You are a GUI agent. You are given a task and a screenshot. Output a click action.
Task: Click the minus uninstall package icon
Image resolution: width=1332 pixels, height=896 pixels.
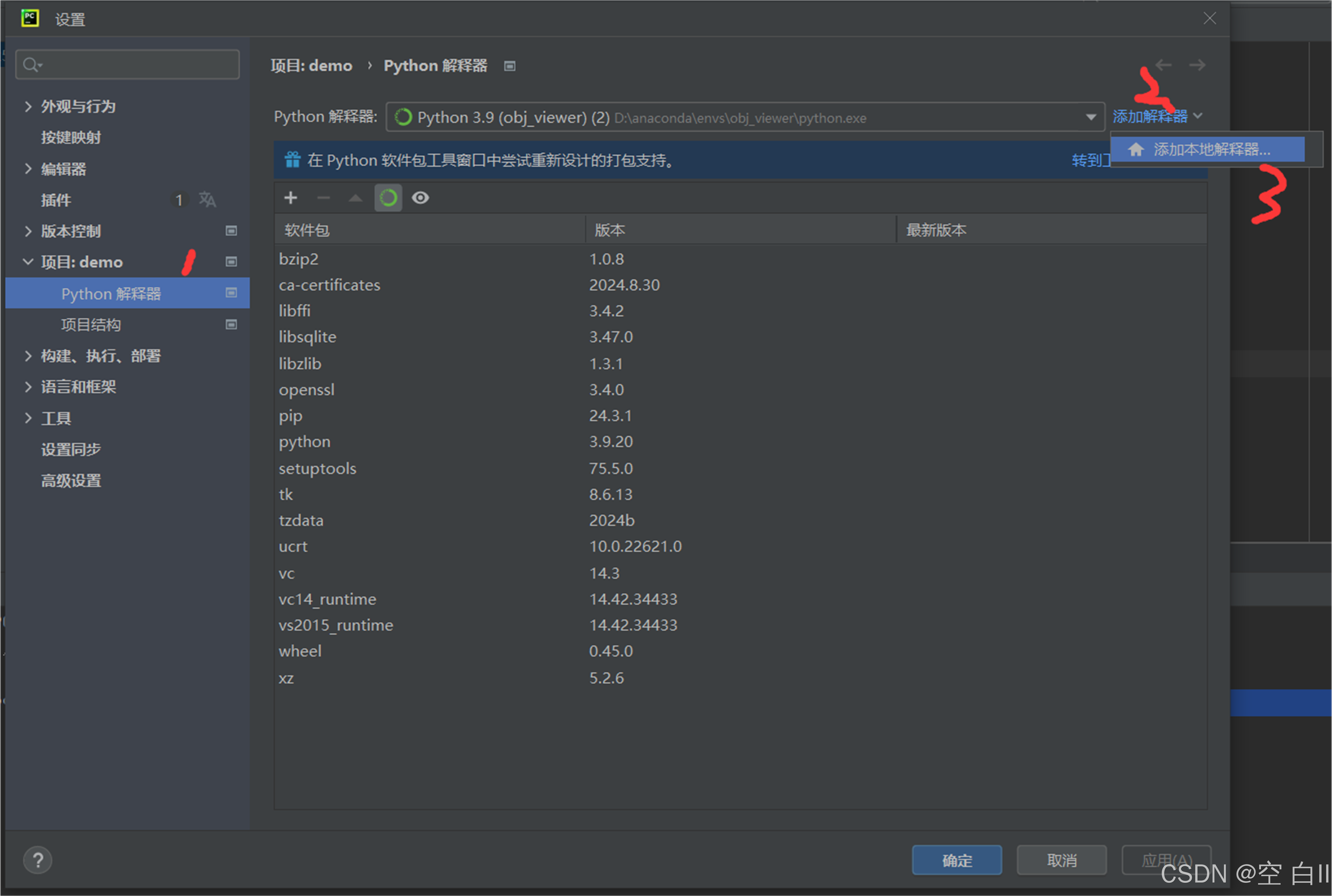tap(323, 198)
